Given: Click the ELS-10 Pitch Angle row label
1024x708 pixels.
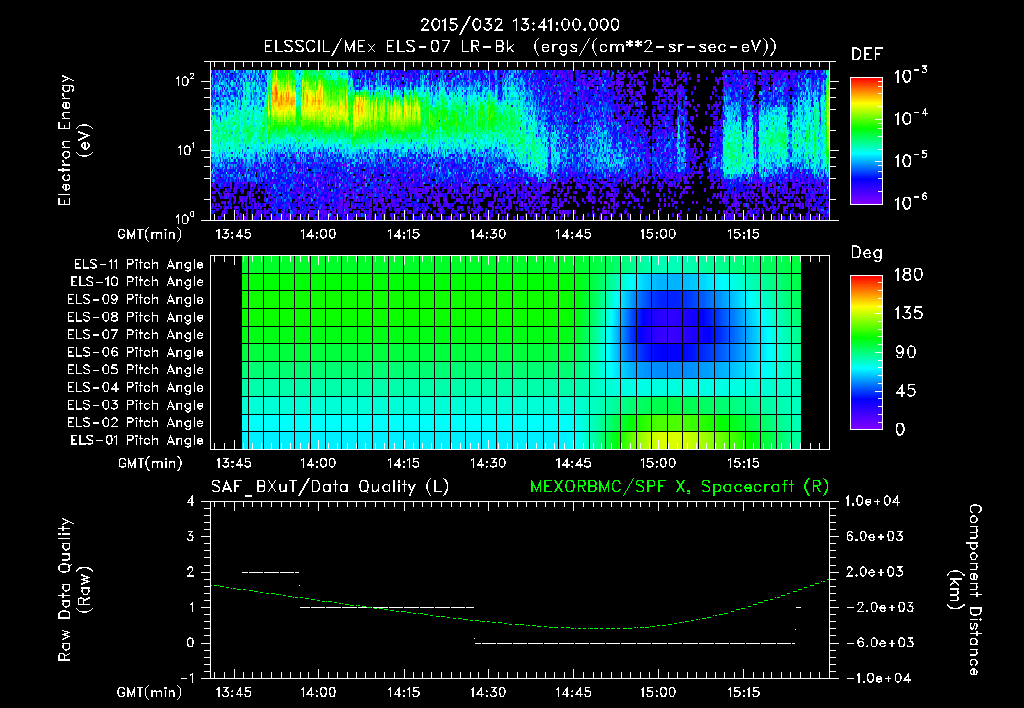Looking at the screenshot, I should pyautogui.click(x=137, y=282).
